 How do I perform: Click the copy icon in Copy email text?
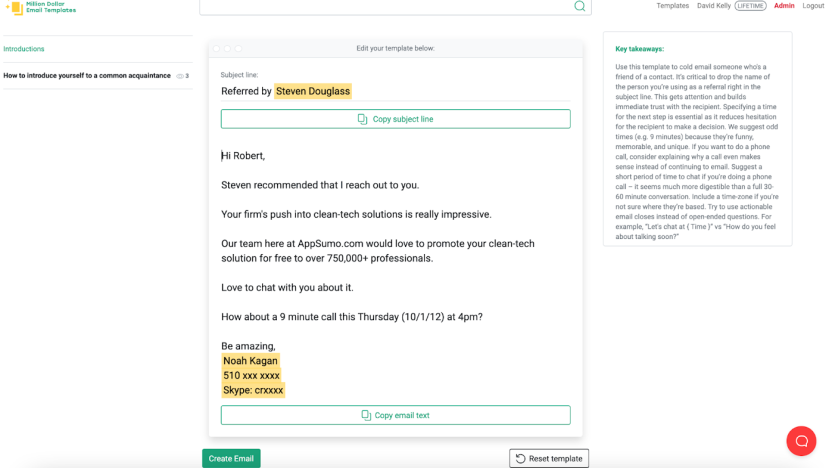[366, 415]
